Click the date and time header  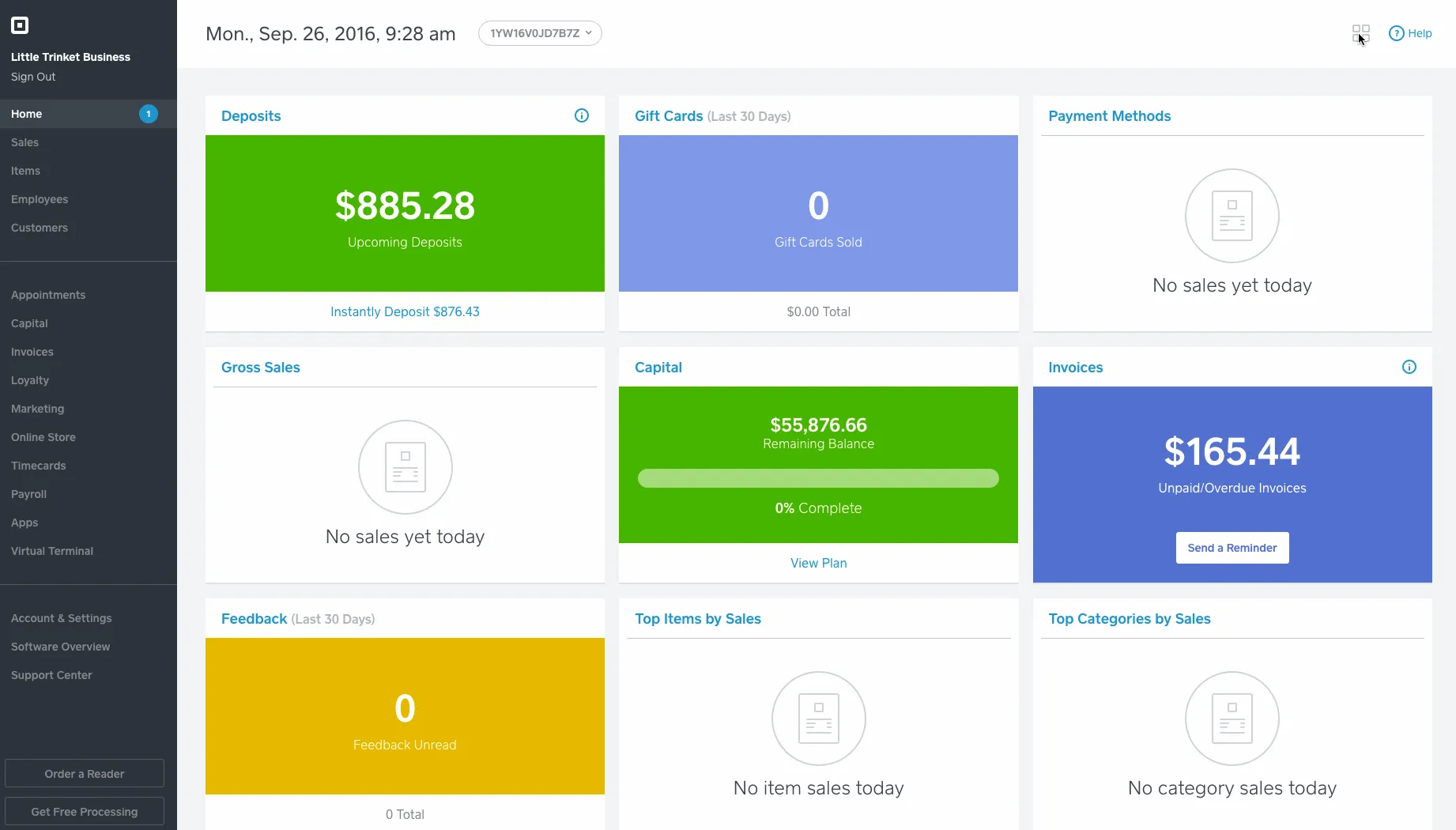(x=330, y=34)
